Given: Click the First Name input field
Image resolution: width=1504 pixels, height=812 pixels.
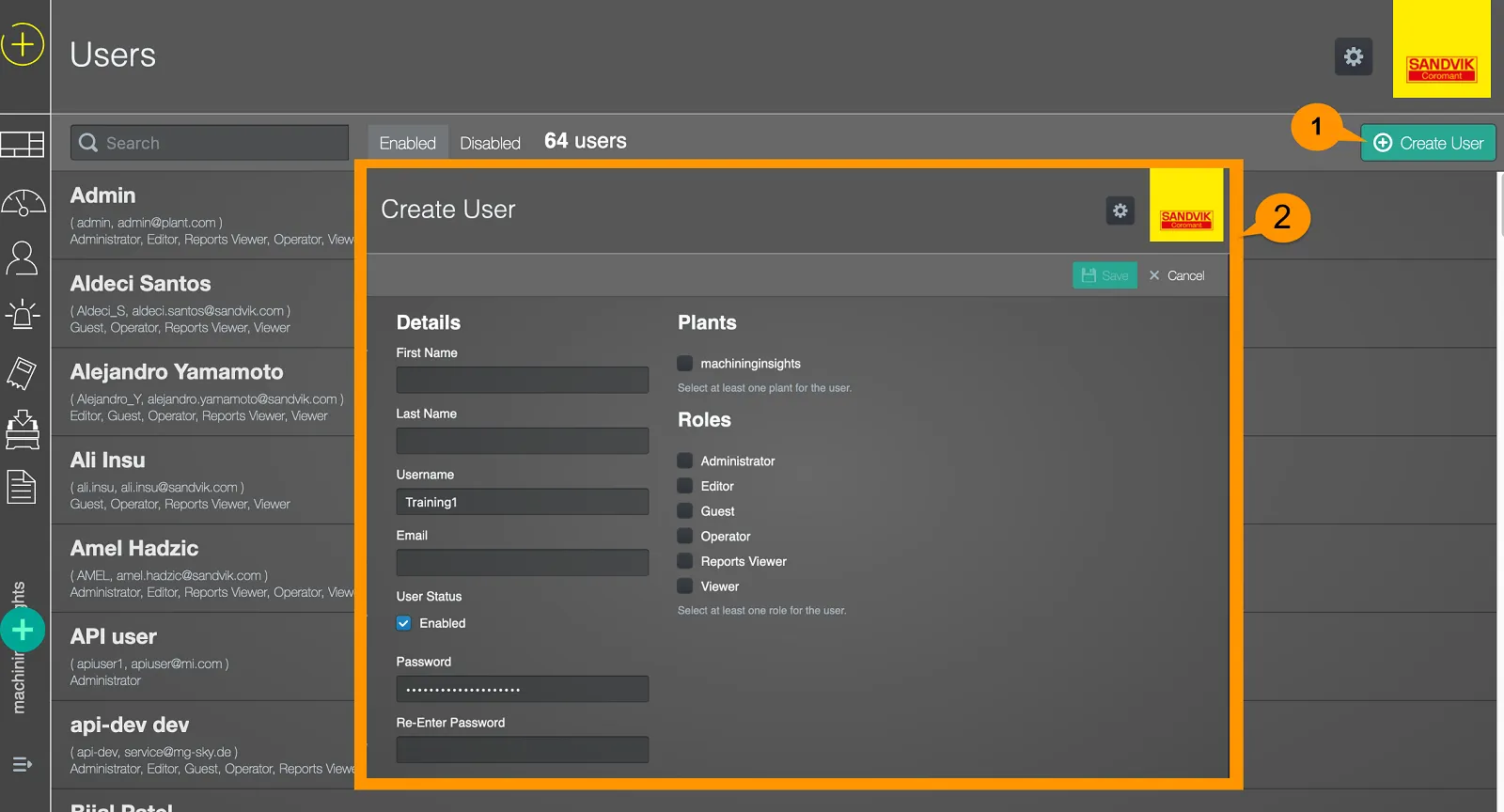Looking at the screenshot, I should click(522, 380).
